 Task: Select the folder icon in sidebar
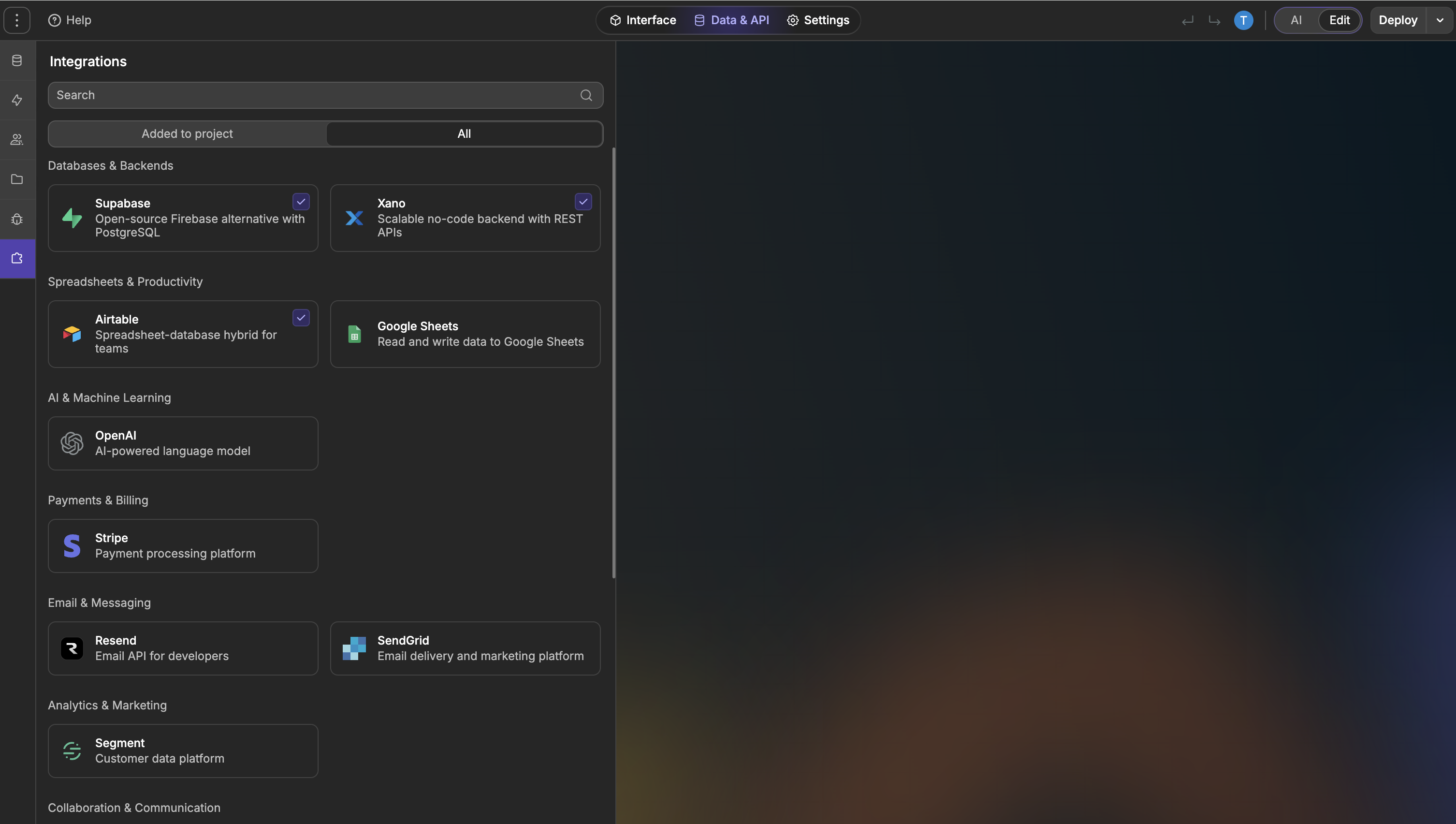click(x=17, y=179)
